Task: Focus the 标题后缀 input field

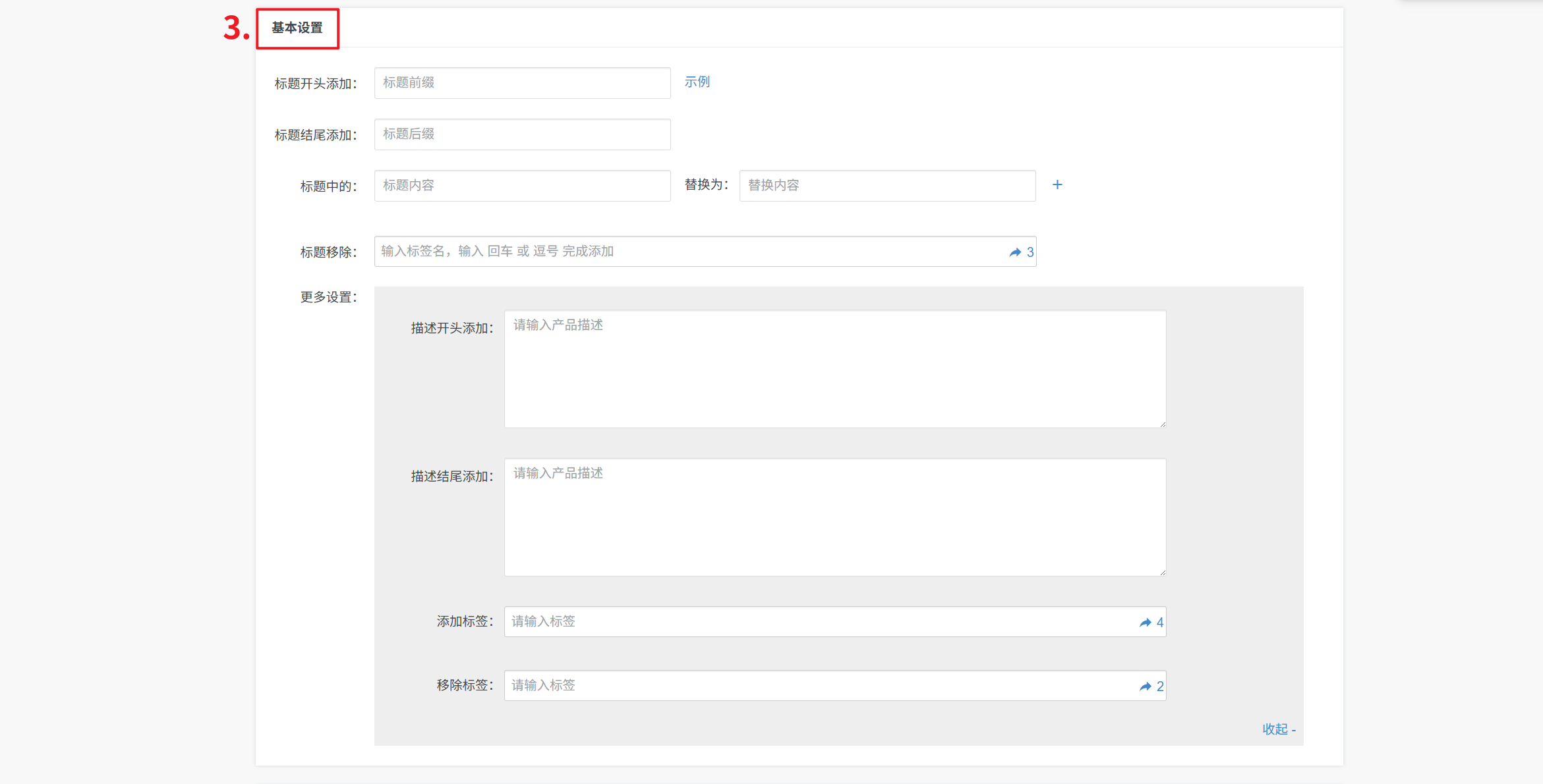Action: (522, 134)
